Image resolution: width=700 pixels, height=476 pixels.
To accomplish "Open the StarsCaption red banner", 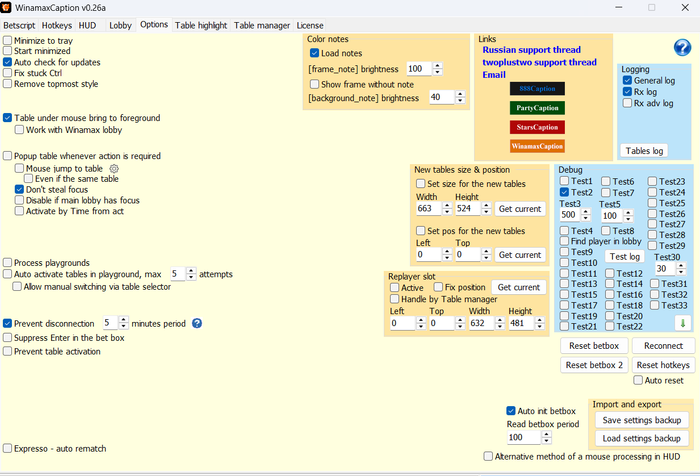I will (x=537, y=127).
